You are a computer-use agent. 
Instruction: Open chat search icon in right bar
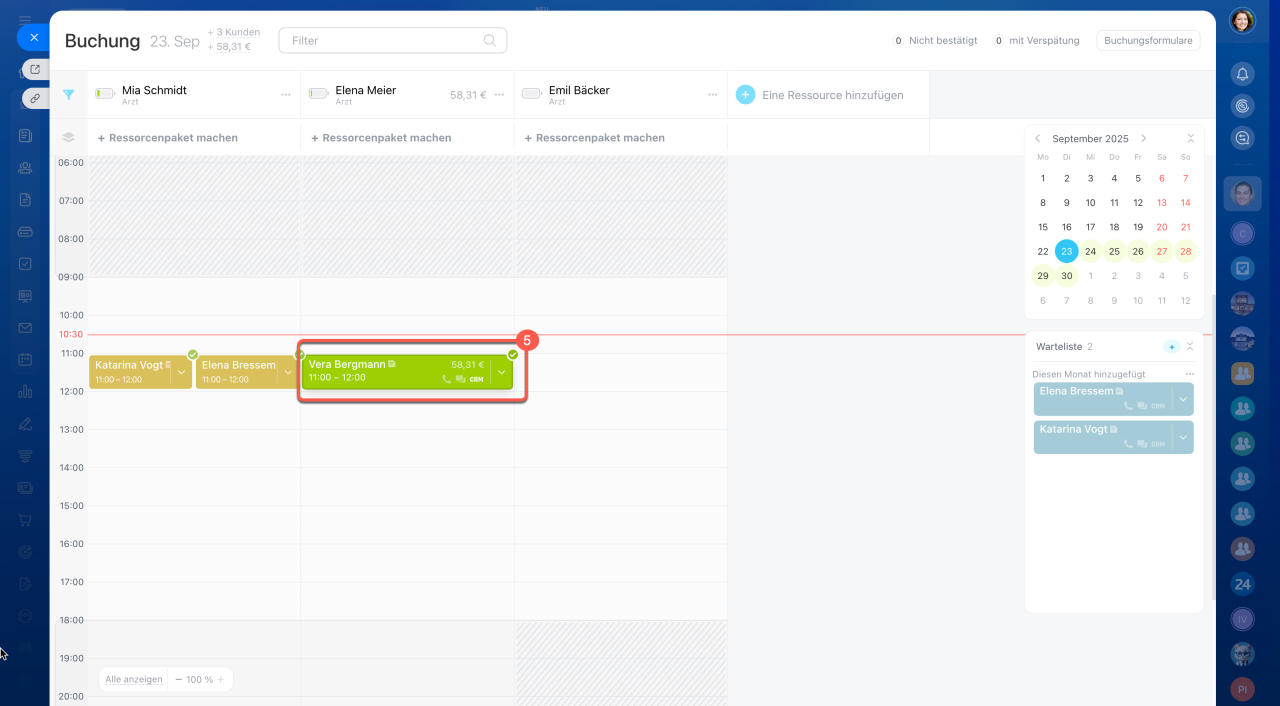pos(1242,139)
